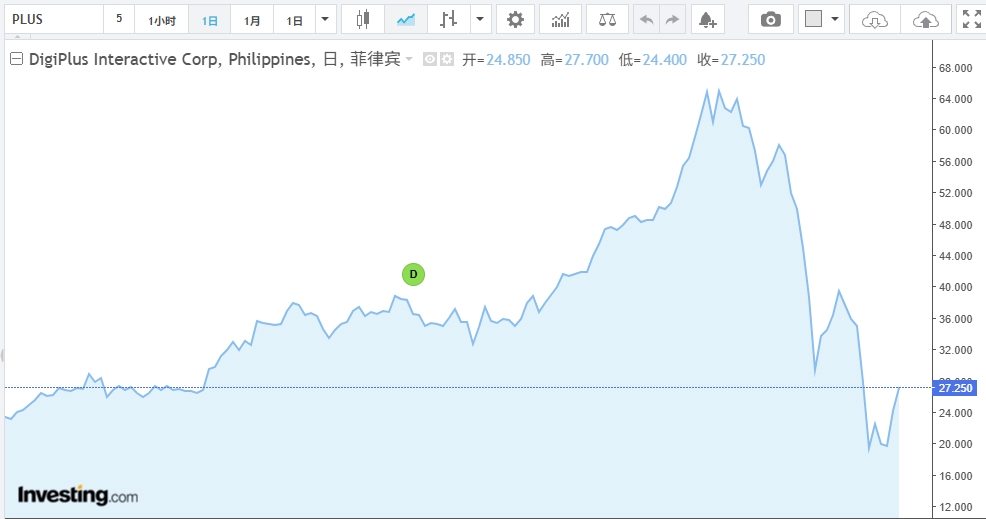The height and width of the screenshot is (519, 986).
Task: Toggle fullscreen chart mode
Action: pyautogui.click(x=972, y=20)
